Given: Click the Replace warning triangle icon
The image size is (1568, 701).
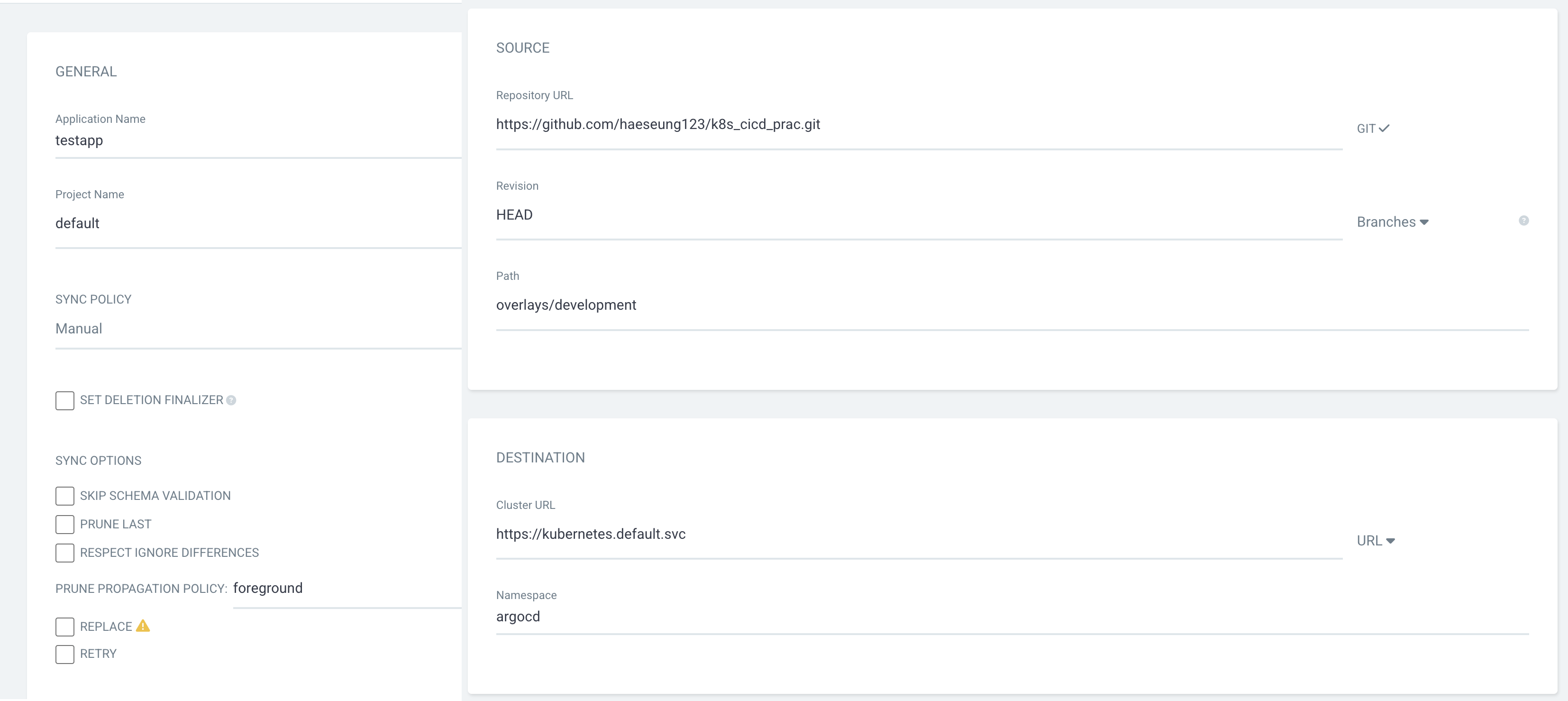Looking at the screenshot, I should 143,626.
